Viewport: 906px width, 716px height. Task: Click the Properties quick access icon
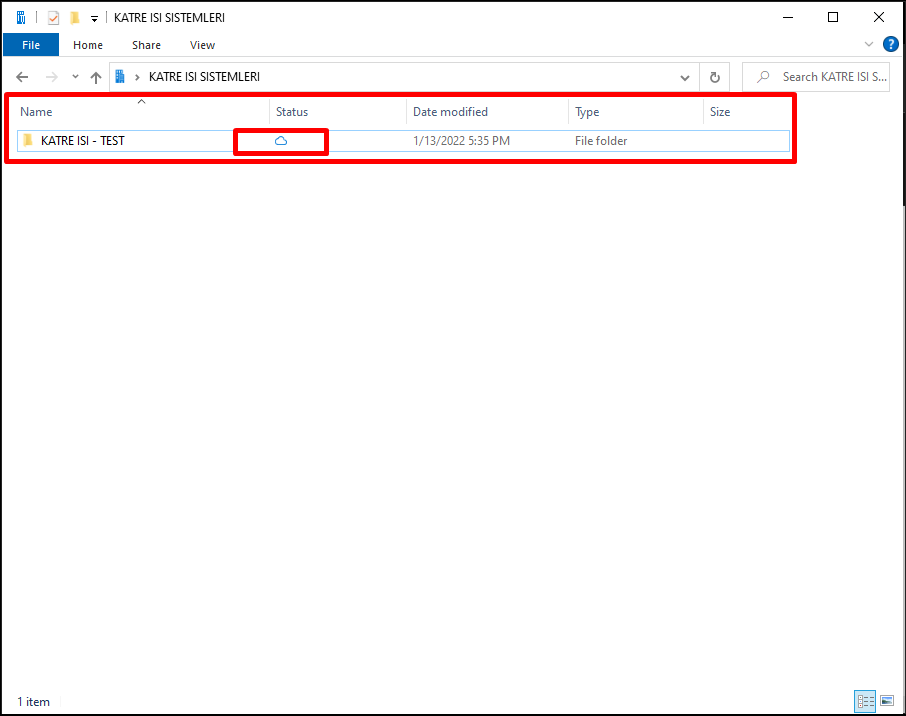click(x=53, y=18)
